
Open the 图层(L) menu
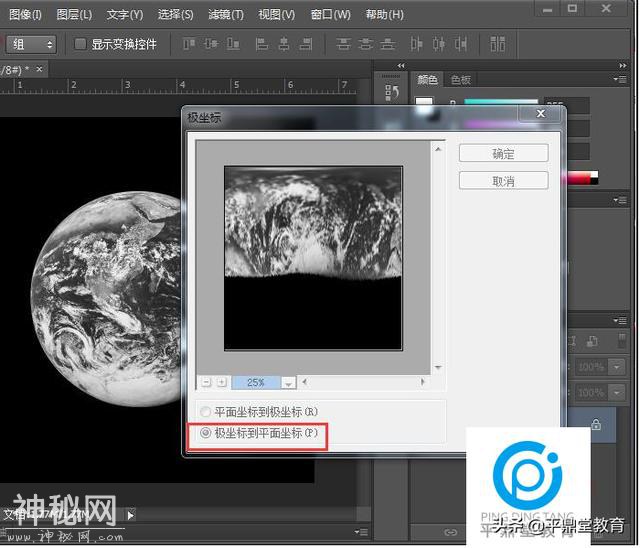click(74, 15)
